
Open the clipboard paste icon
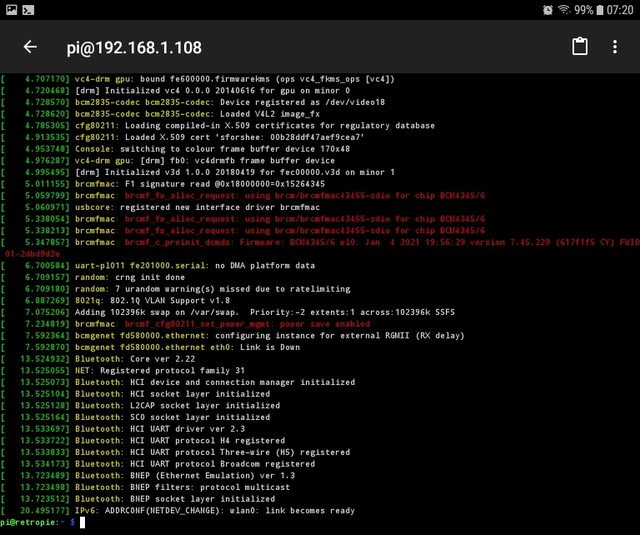coord(580,47)
